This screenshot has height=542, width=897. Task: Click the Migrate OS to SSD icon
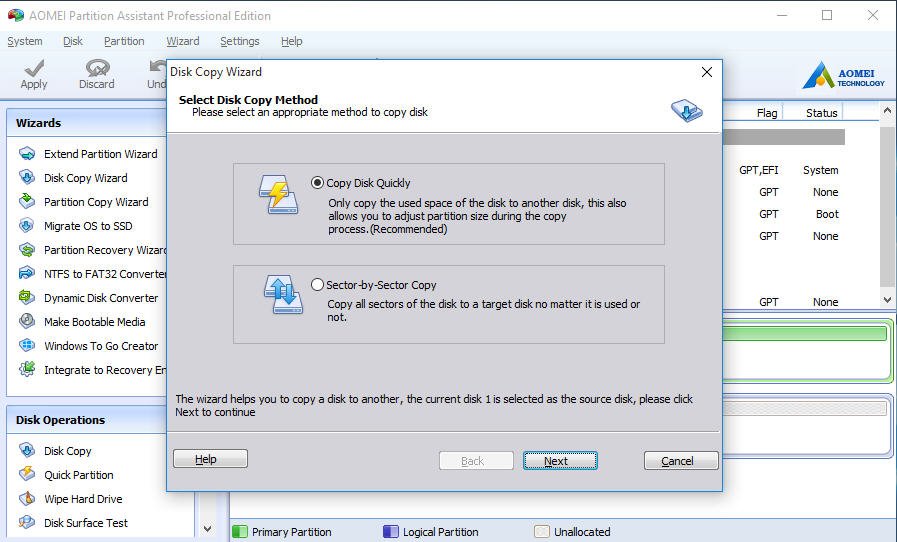tap(27, 225)
